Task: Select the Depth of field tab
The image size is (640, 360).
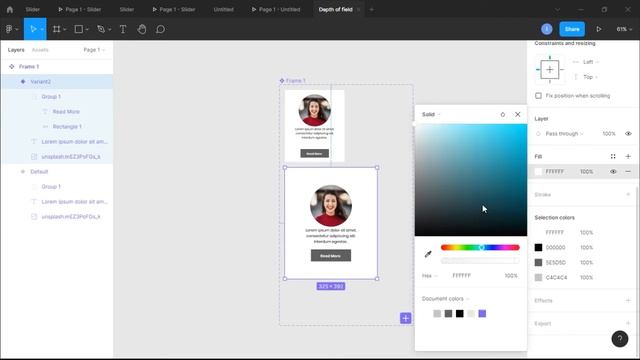Action: click(335, 9)
